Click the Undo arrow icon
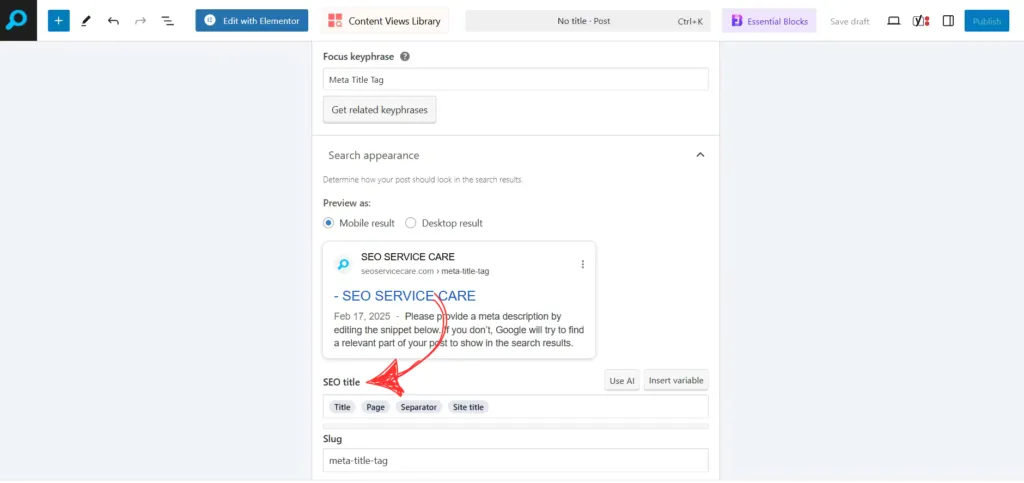Image resolution: width=1024 pixels, height=483 pixels. (113, 21)
